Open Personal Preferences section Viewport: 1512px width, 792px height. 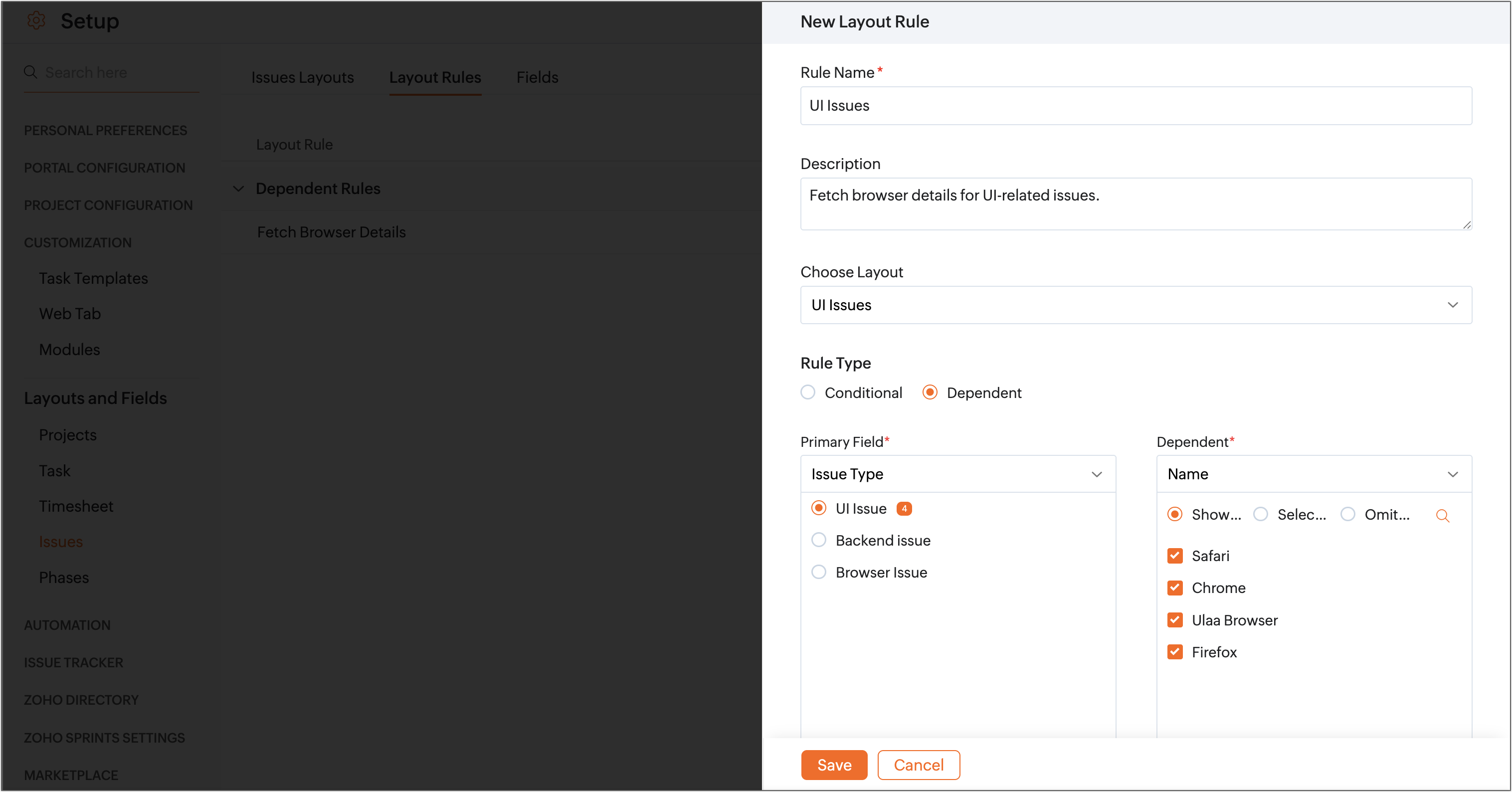pyautogui.click(x=106, y=130)
